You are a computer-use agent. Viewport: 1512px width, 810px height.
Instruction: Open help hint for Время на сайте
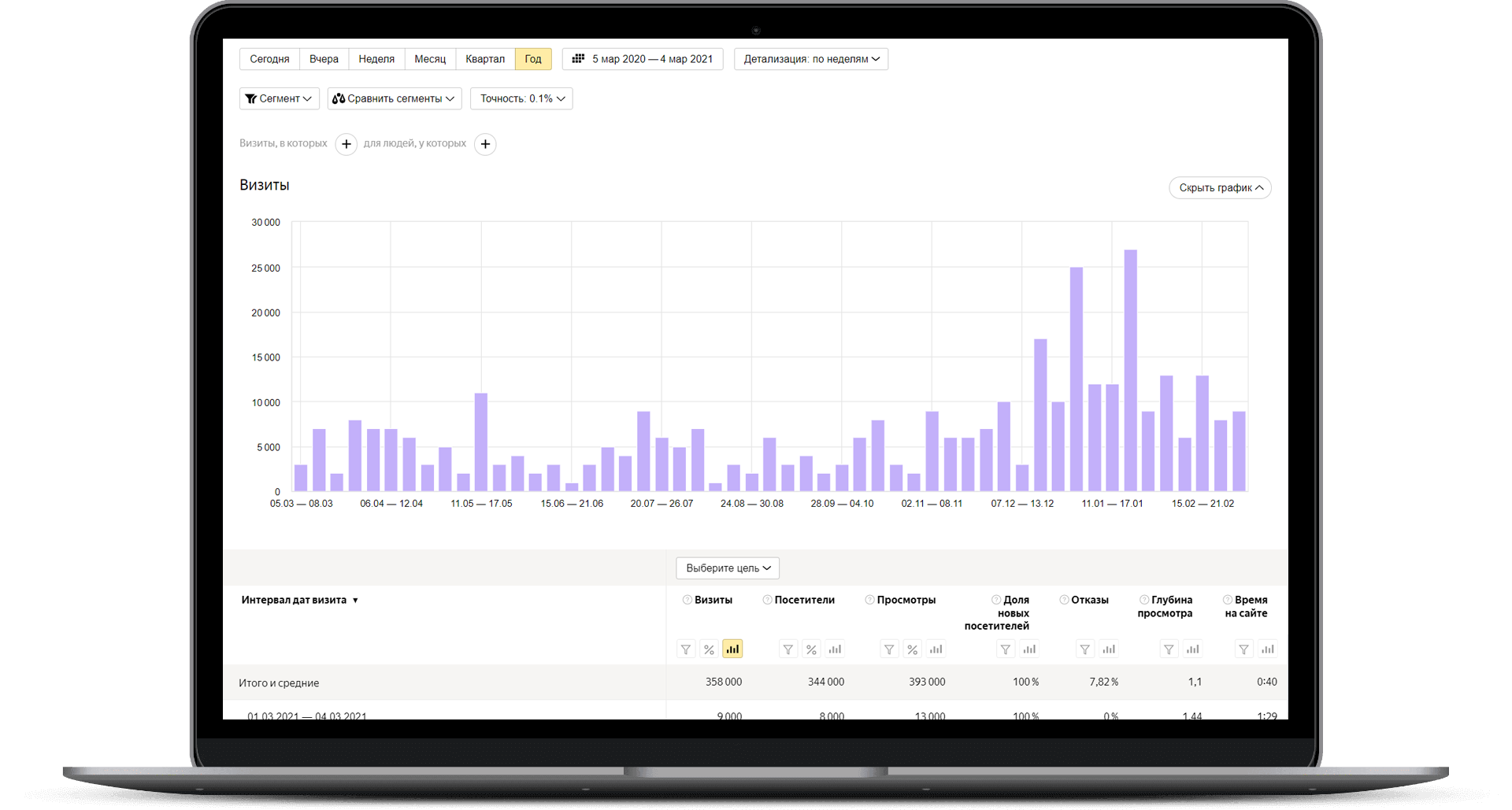pos(1228,600)
